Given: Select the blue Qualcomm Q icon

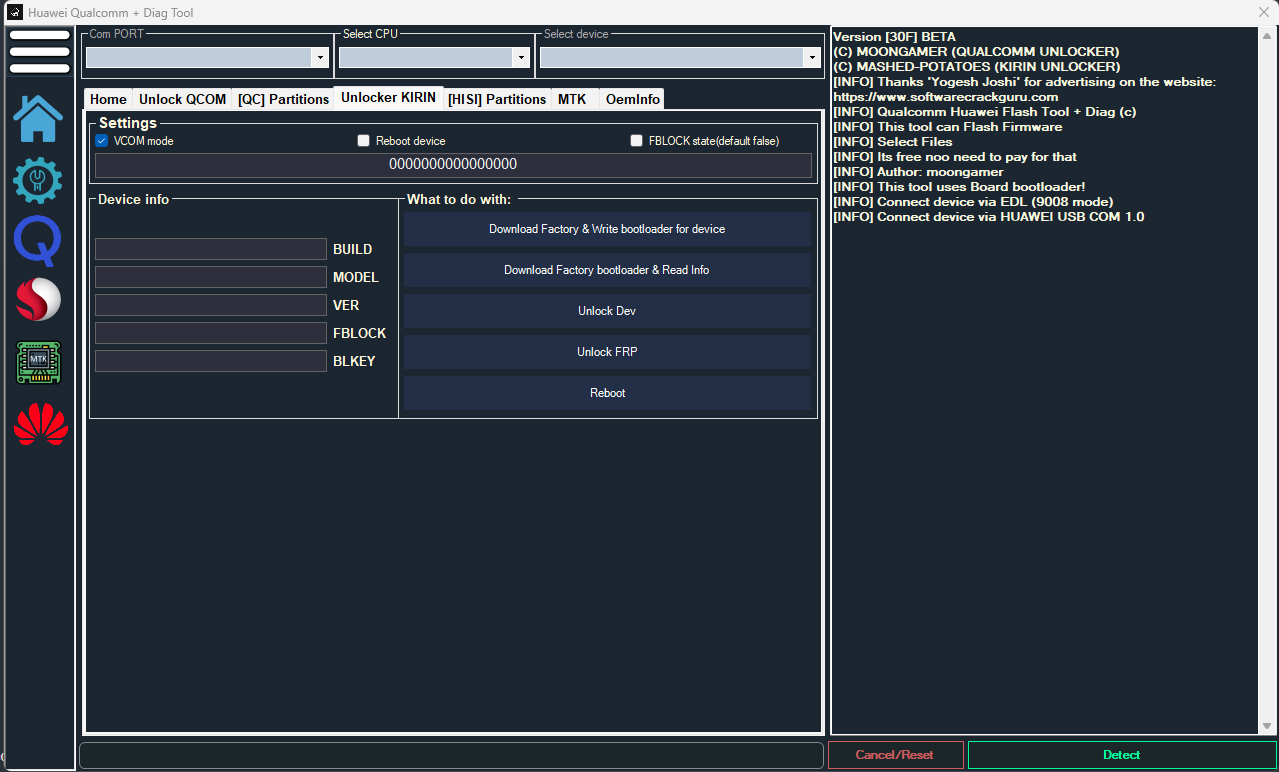Looking at the screenshot, I should pos(38,241).
